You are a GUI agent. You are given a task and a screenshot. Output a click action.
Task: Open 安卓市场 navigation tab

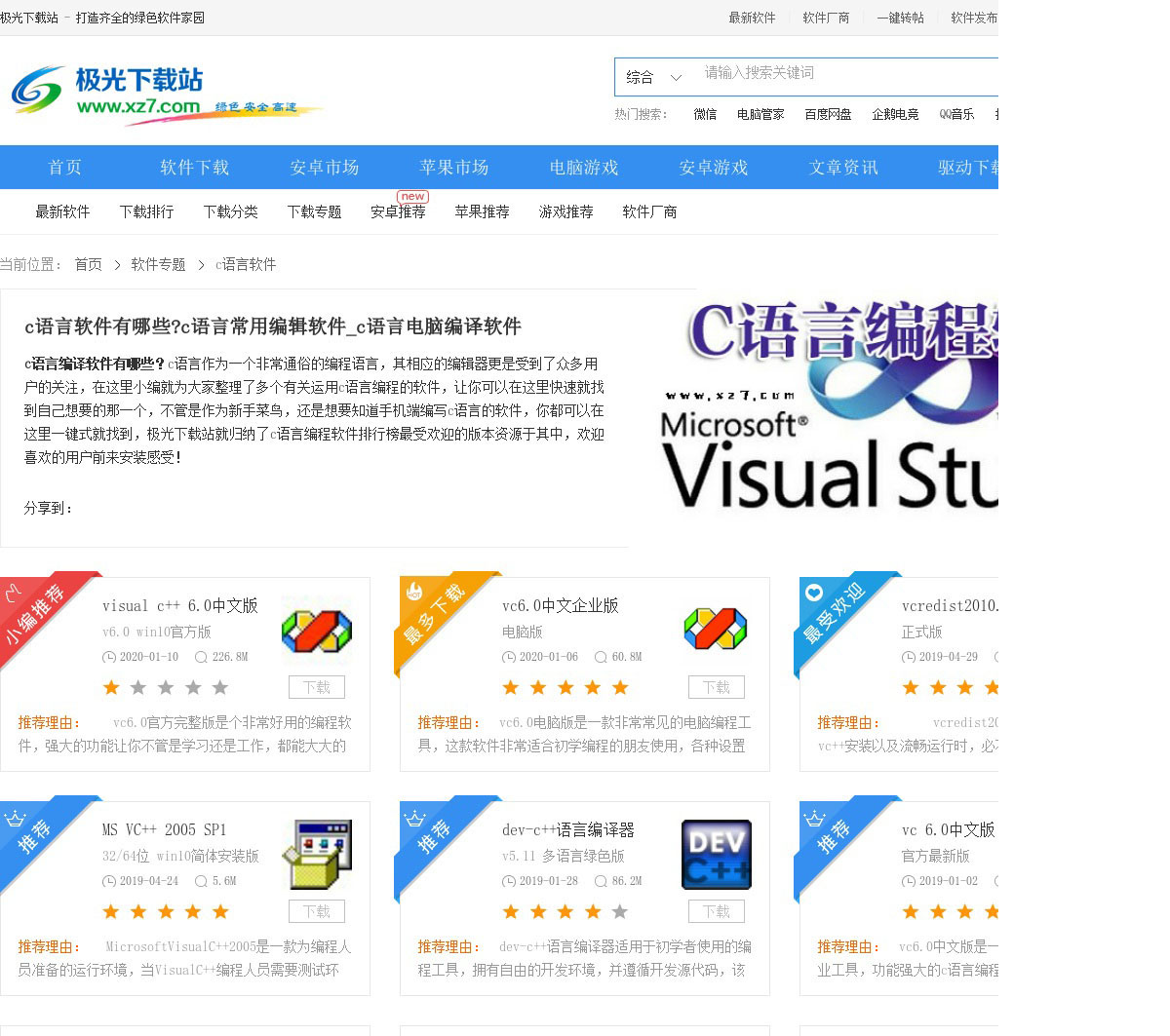coord(325,168)
